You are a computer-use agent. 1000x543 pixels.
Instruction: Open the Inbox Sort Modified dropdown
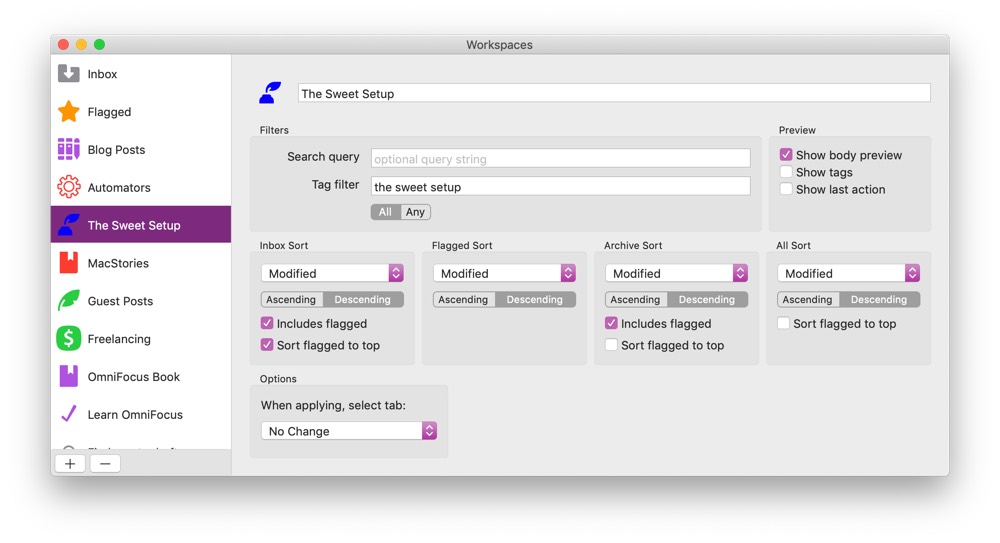coord(332,273)
